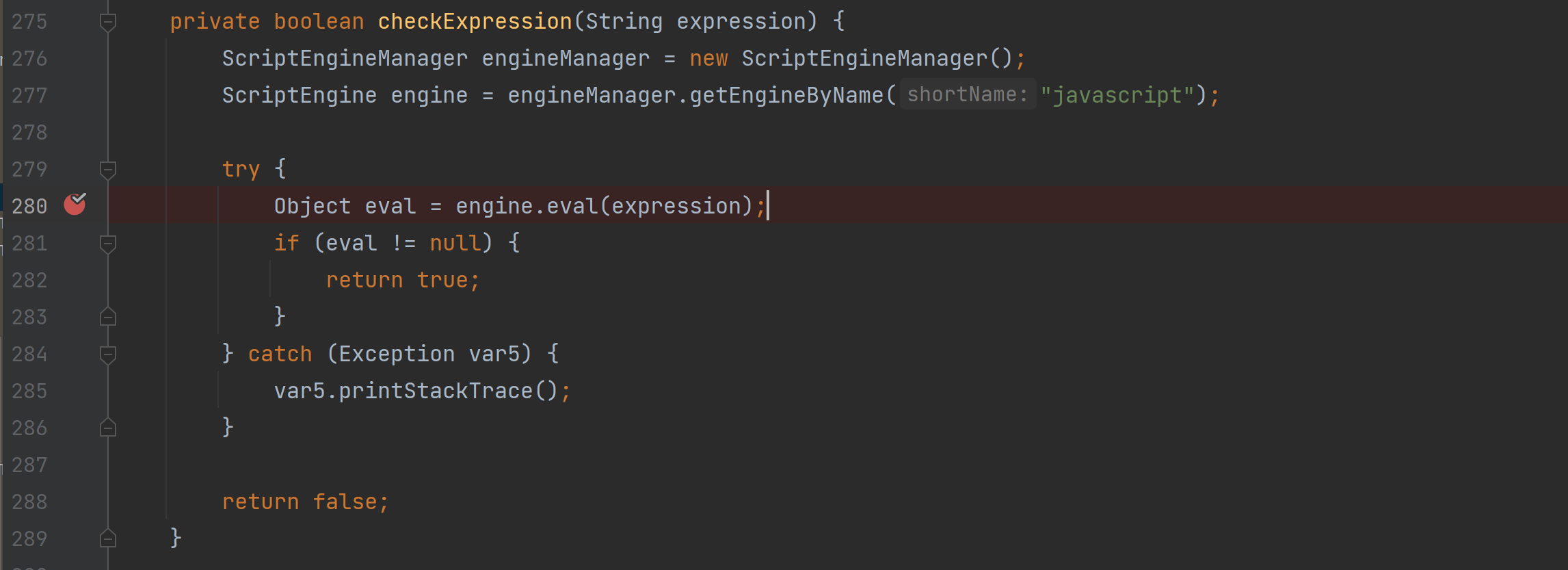Toggle breakpoint in gutter beside line 285

(75, 391)
